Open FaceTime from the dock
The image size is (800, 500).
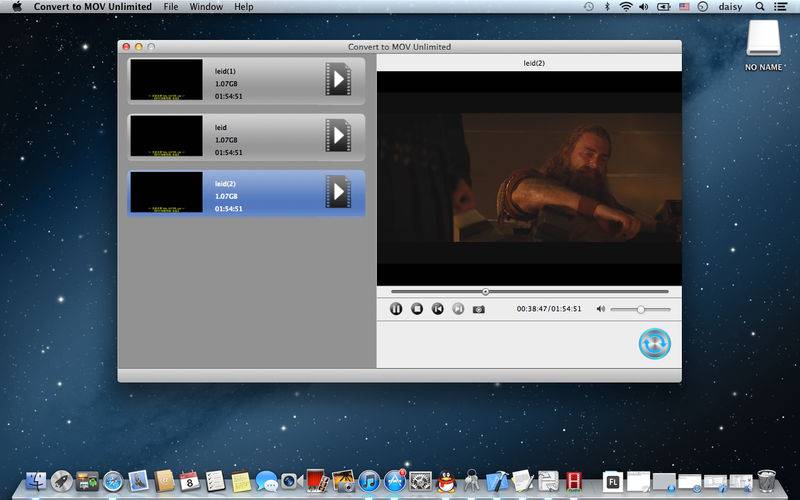(x=292, y=481)
